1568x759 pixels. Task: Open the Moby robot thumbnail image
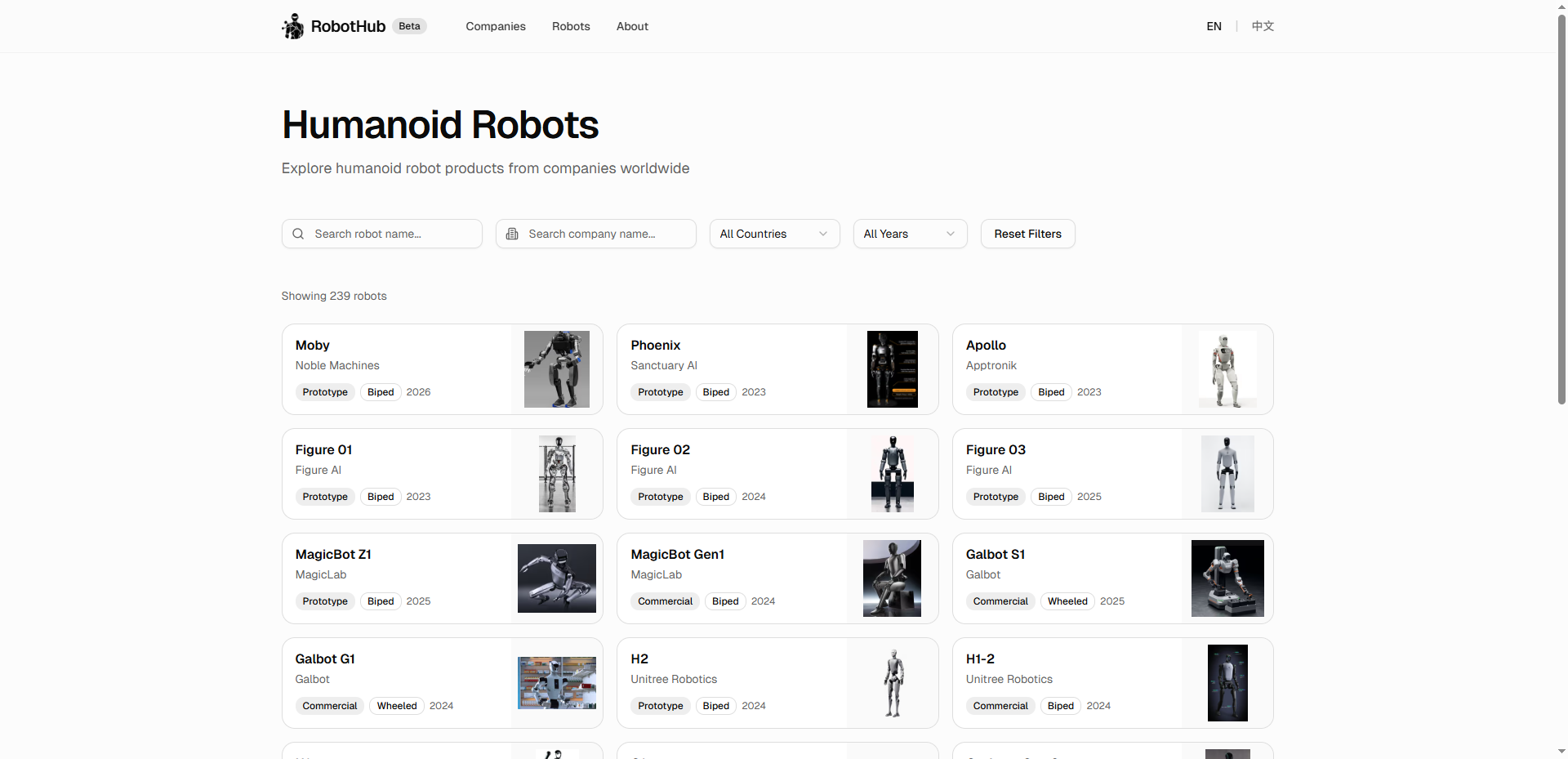(556, 369)
